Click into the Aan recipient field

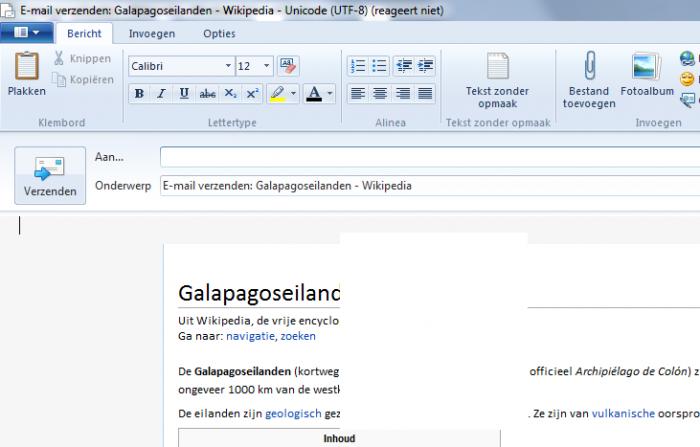click(430, 157)
